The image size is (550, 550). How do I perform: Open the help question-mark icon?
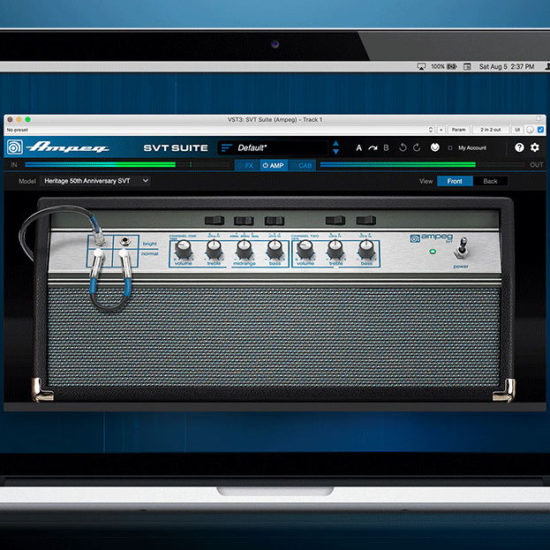519,147
